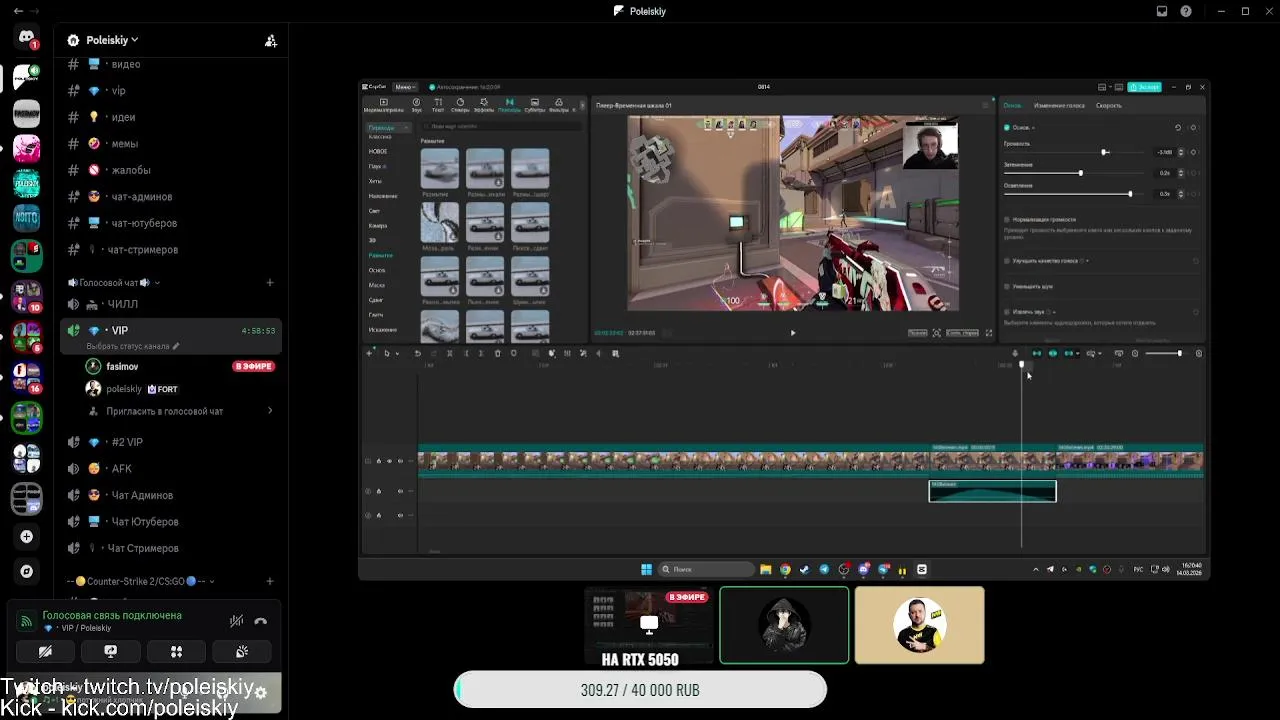This screenshot has width=1280, height=720.
Task: Disconnect from the voice channel
Action: [261, 621]
